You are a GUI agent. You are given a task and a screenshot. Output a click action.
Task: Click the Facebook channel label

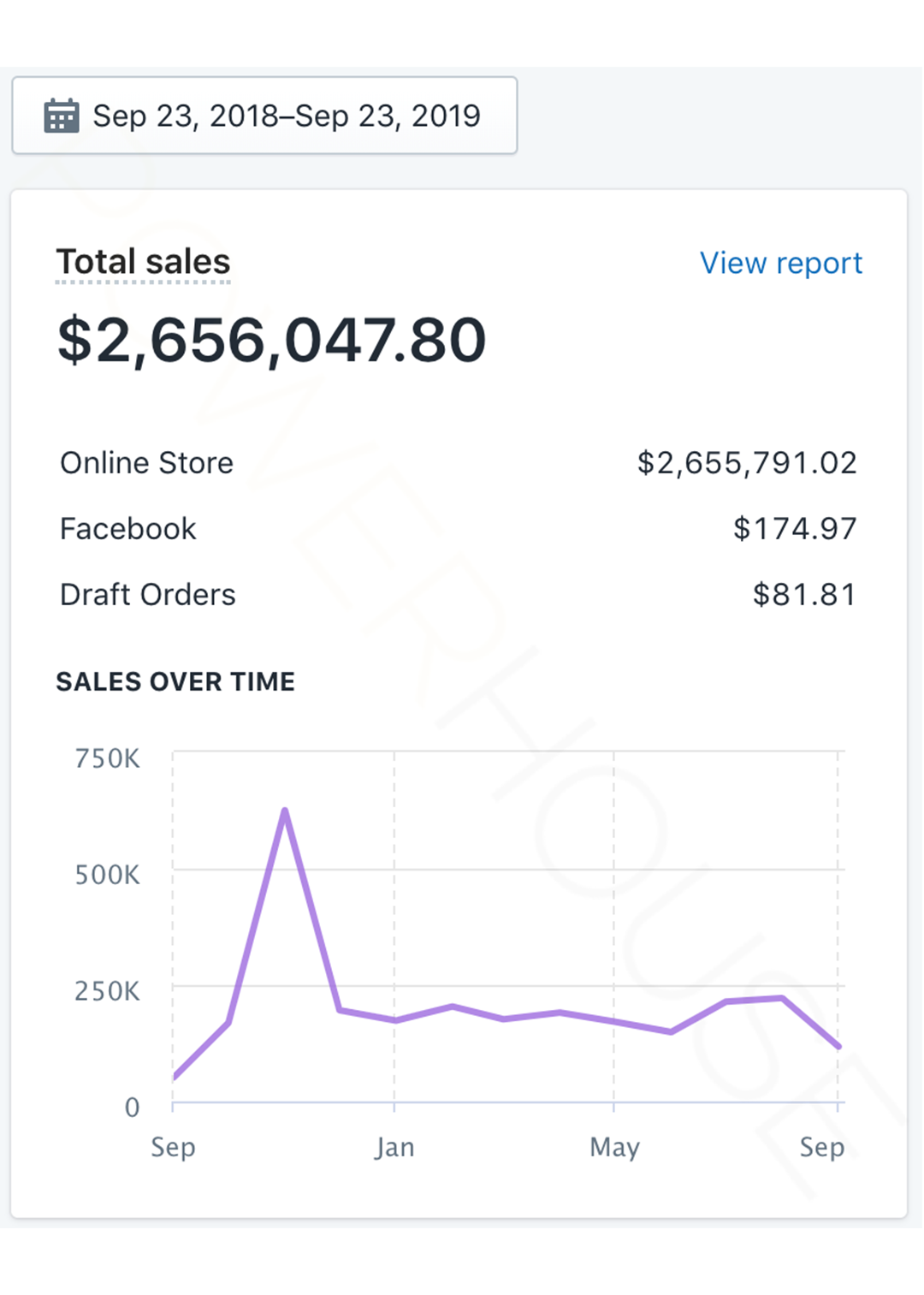pyautogui.click(x=128, y=529)
